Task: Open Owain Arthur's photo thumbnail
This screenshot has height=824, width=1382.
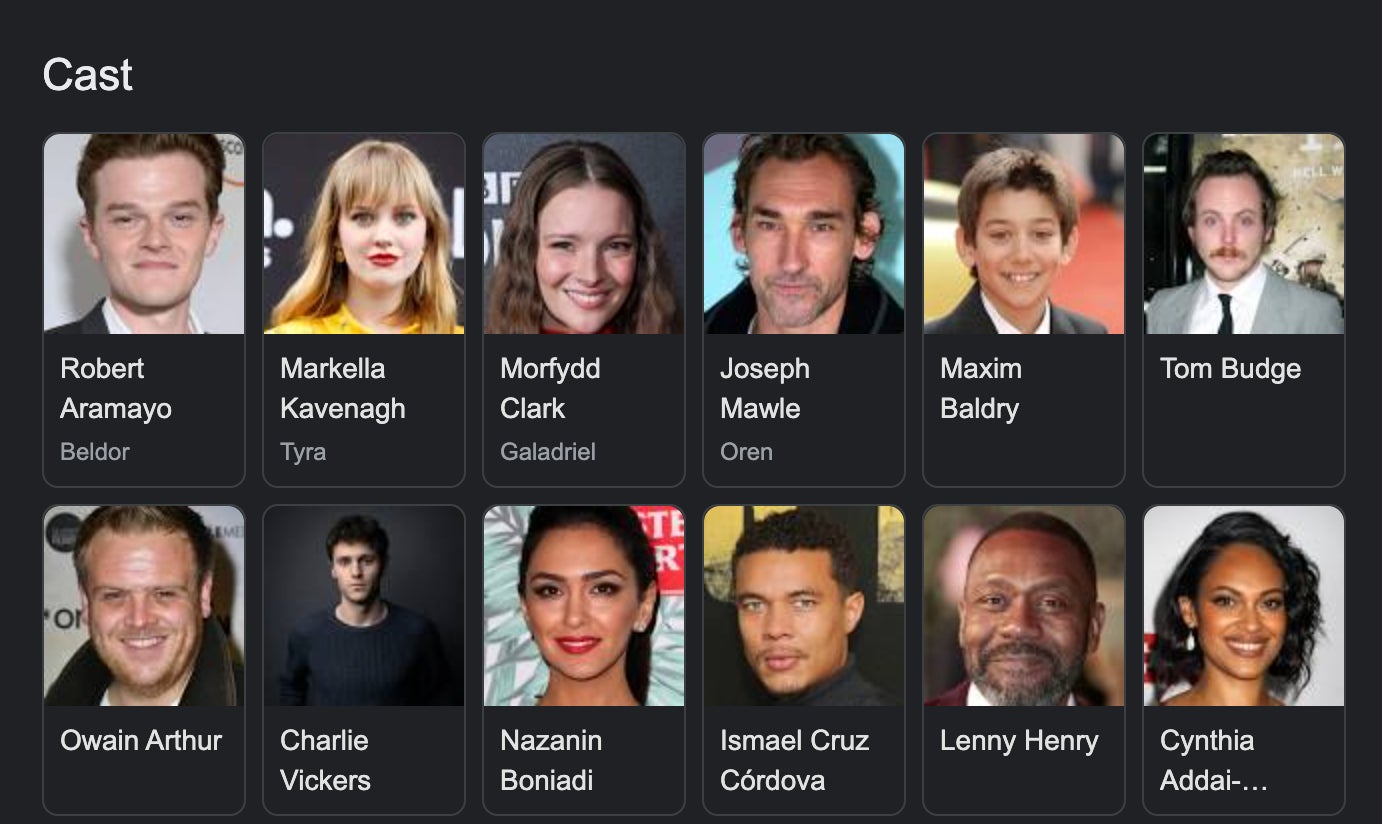Action: (144, 606)
